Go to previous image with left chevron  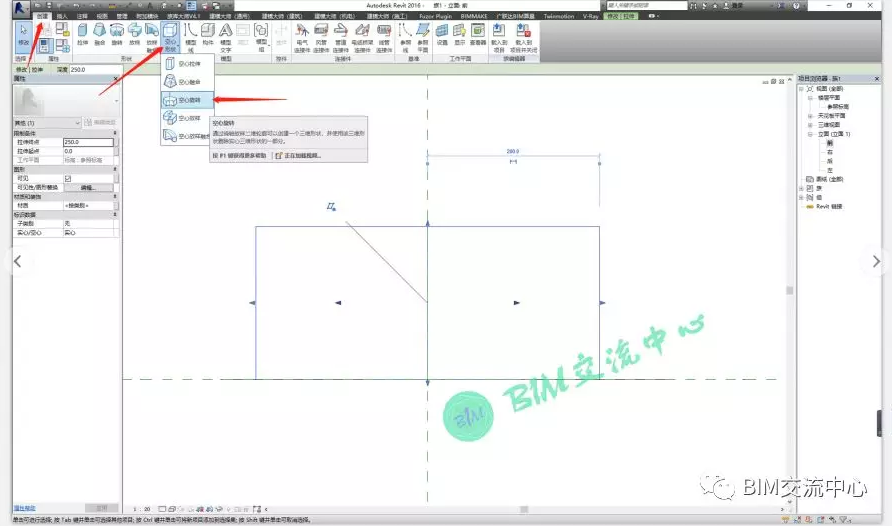pyautogui.click(x=18, y=262)
